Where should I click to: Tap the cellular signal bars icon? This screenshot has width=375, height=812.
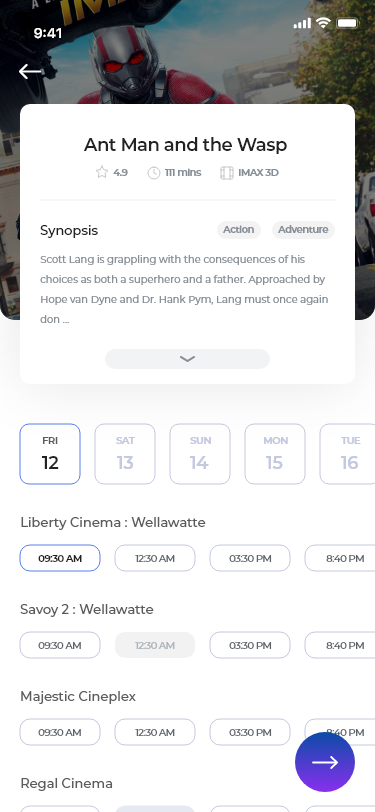point(302,23)
